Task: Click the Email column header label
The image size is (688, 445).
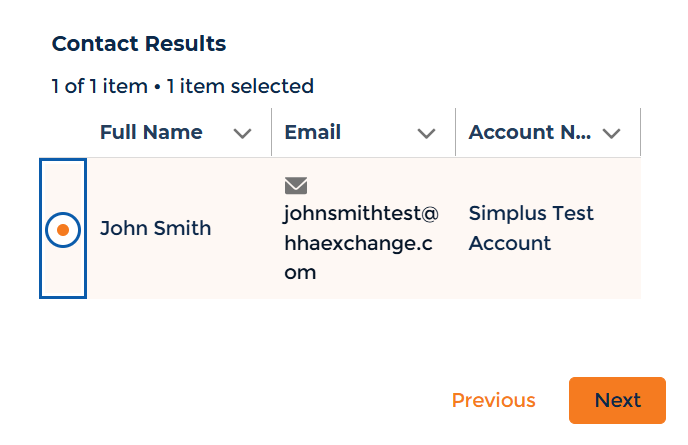Action: click(312, 132)
